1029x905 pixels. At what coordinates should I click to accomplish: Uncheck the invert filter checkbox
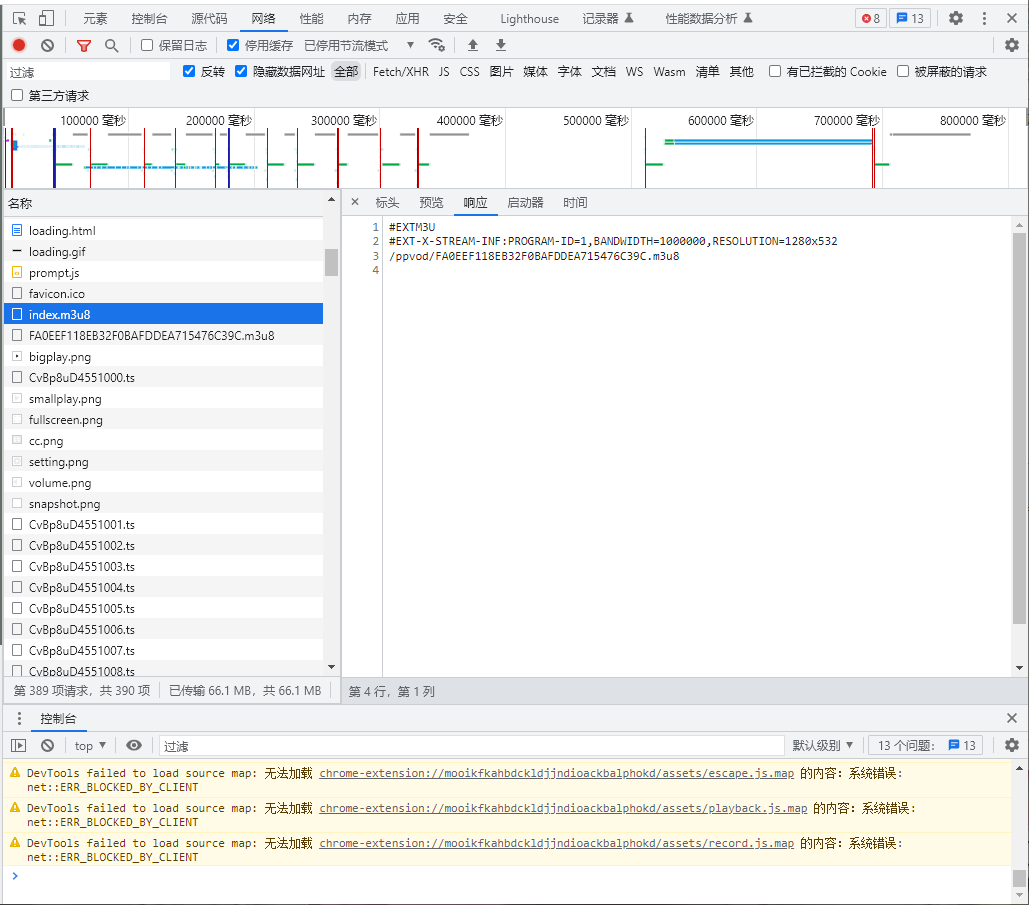[x=189, y=72]
